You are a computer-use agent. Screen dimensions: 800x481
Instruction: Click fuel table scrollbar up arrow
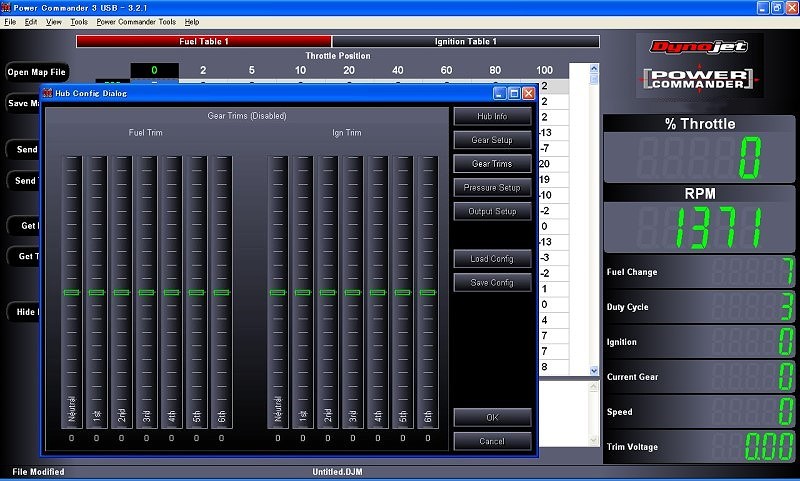pos(594,68)
